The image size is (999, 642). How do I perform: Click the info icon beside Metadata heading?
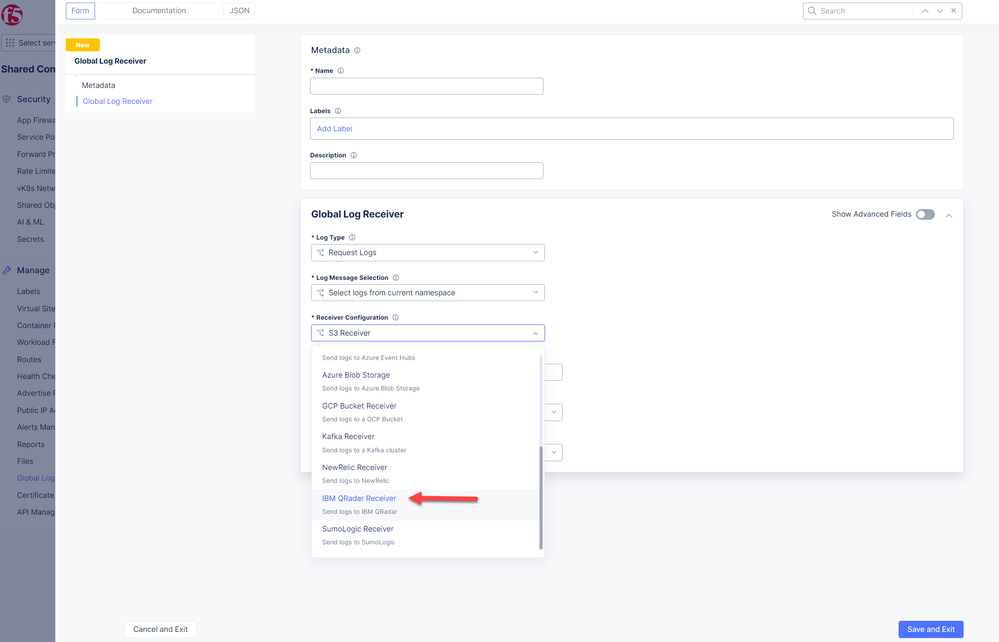click(357, 50)
